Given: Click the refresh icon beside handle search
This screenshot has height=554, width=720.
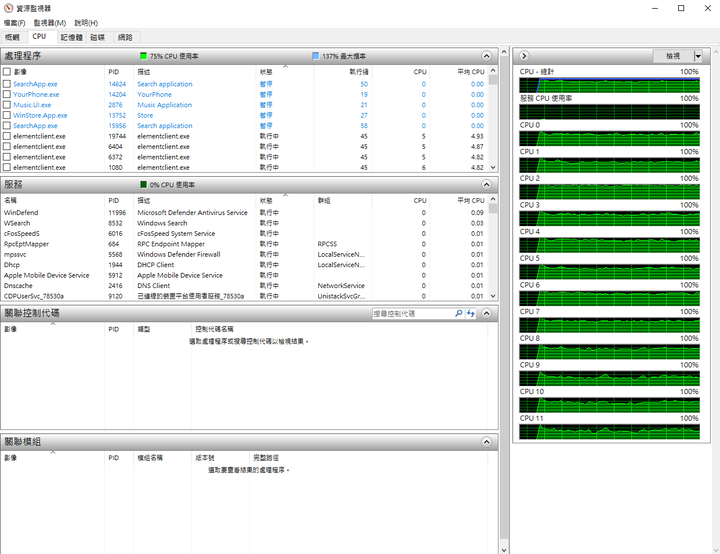Looking at the screenshot, I should (471, 313).
